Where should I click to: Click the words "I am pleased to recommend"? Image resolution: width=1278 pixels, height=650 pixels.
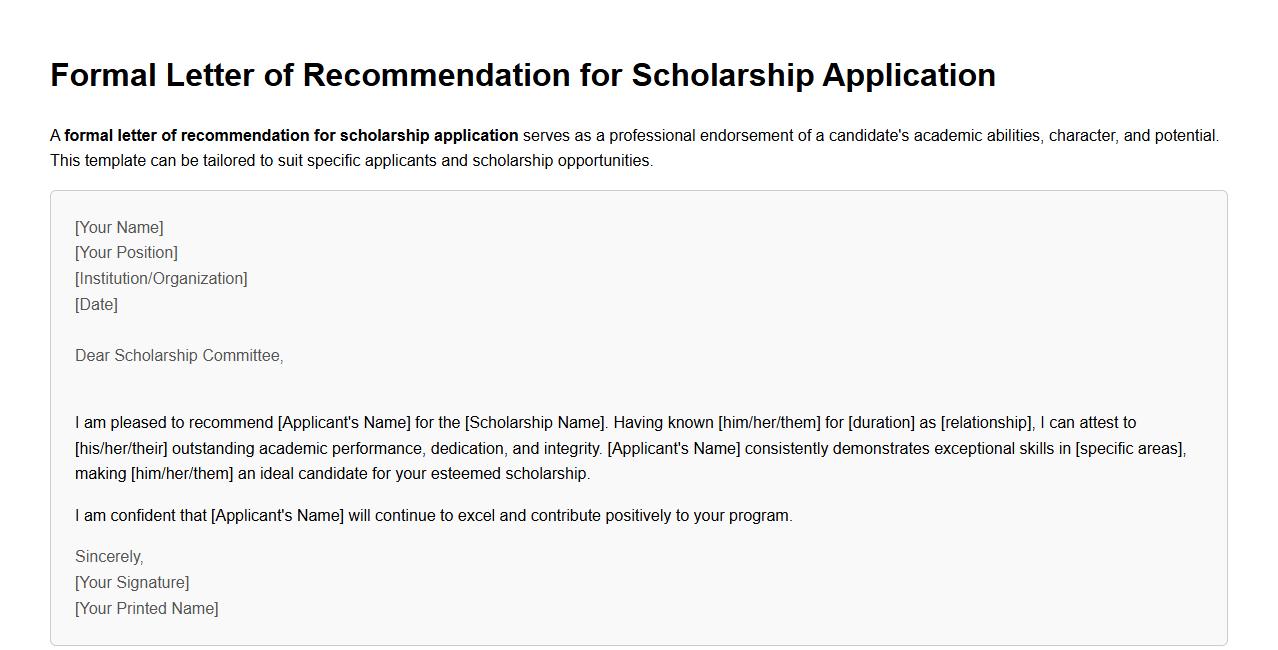tap(174, 423)
